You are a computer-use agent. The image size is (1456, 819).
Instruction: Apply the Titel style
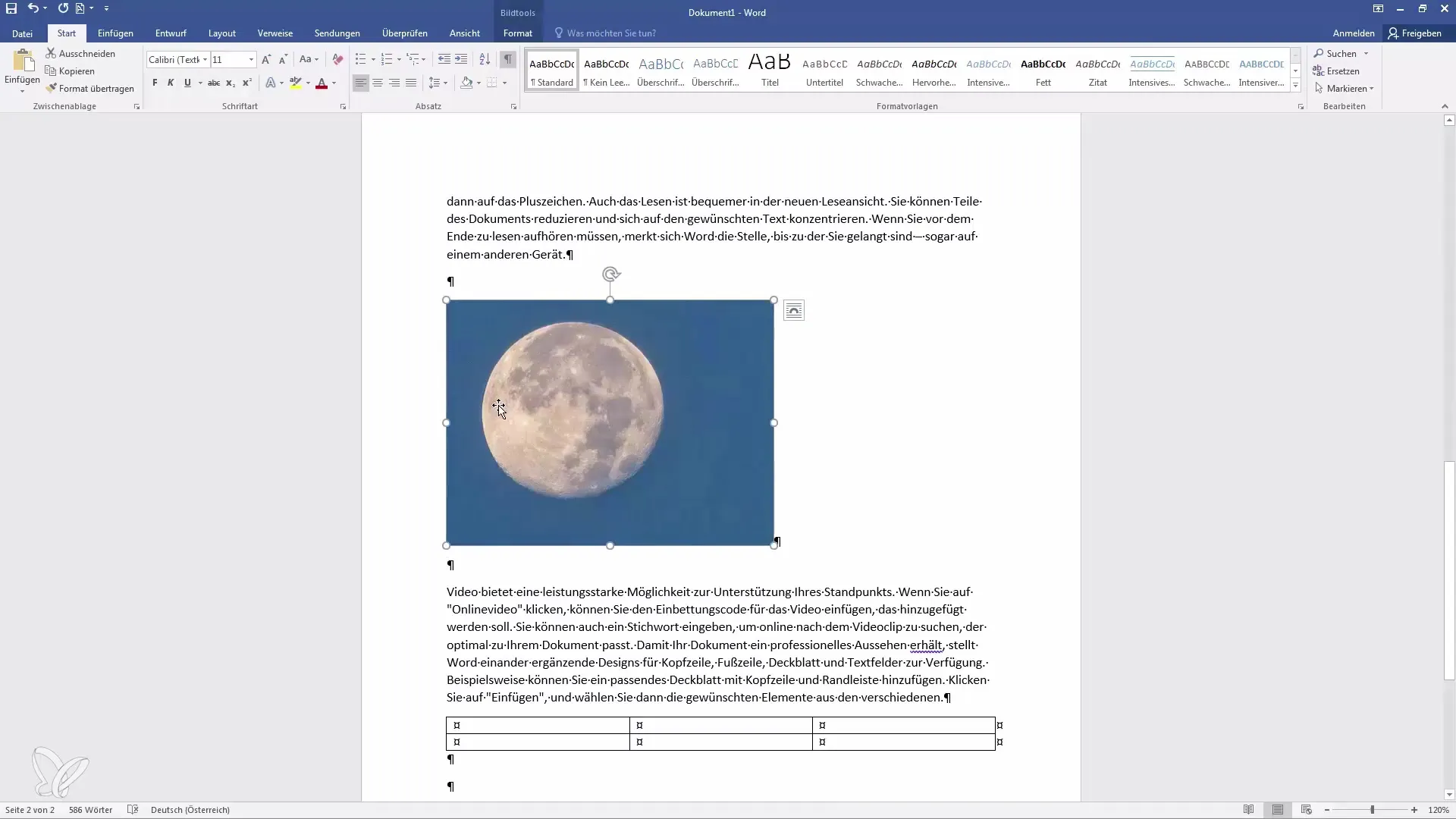point(770,70)
